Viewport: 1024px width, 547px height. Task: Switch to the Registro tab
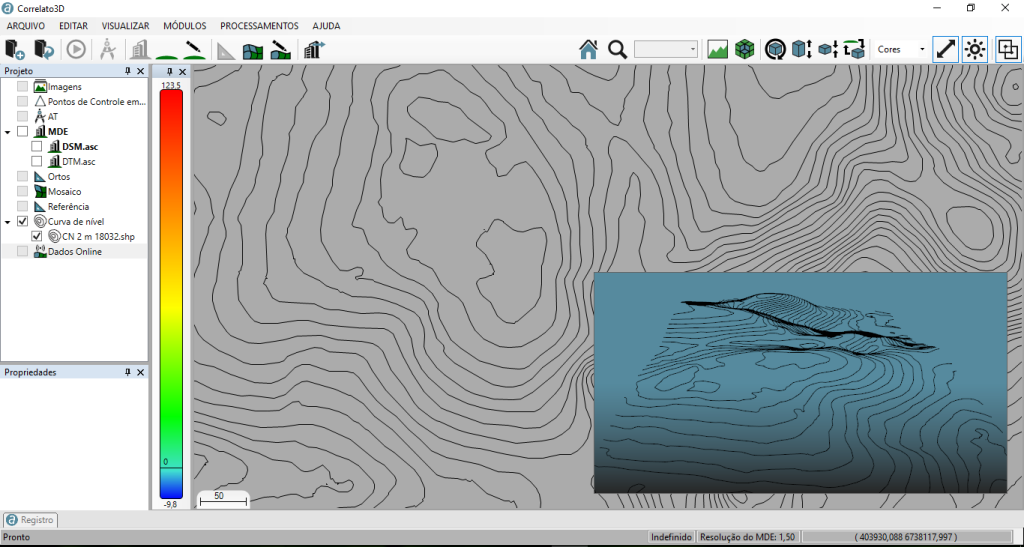pyautogui.click(x=31, y=520)
